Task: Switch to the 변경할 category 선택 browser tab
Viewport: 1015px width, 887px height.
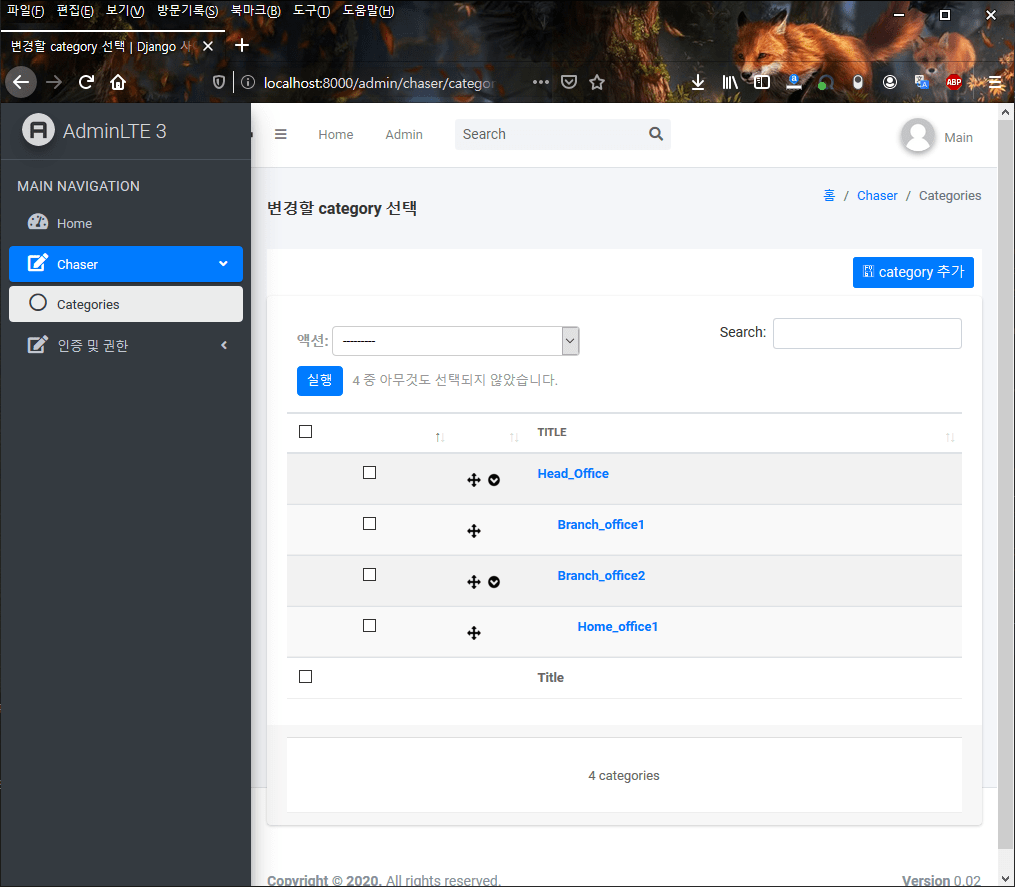Action: click(x=100, y=45)
